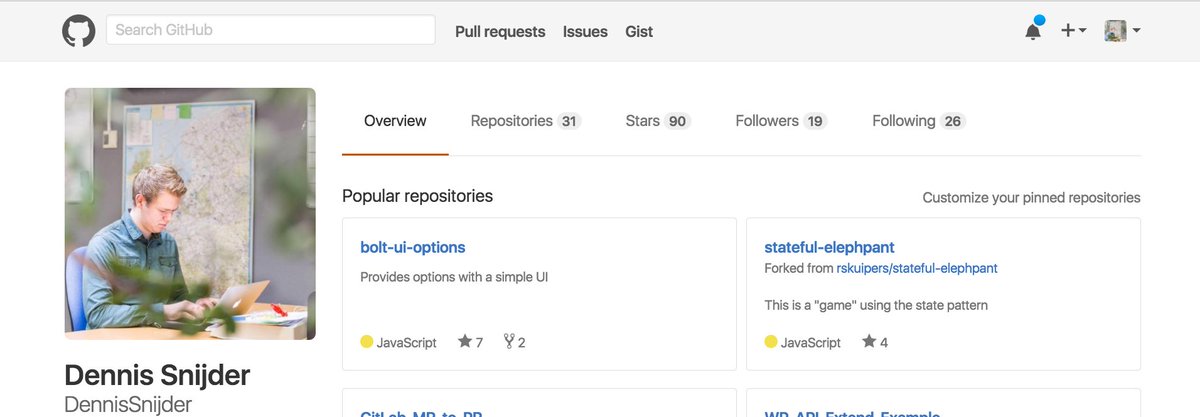Click the text 'This is a "game" using the state pattern'
The image size is (1200, 417).
(876, 305)
